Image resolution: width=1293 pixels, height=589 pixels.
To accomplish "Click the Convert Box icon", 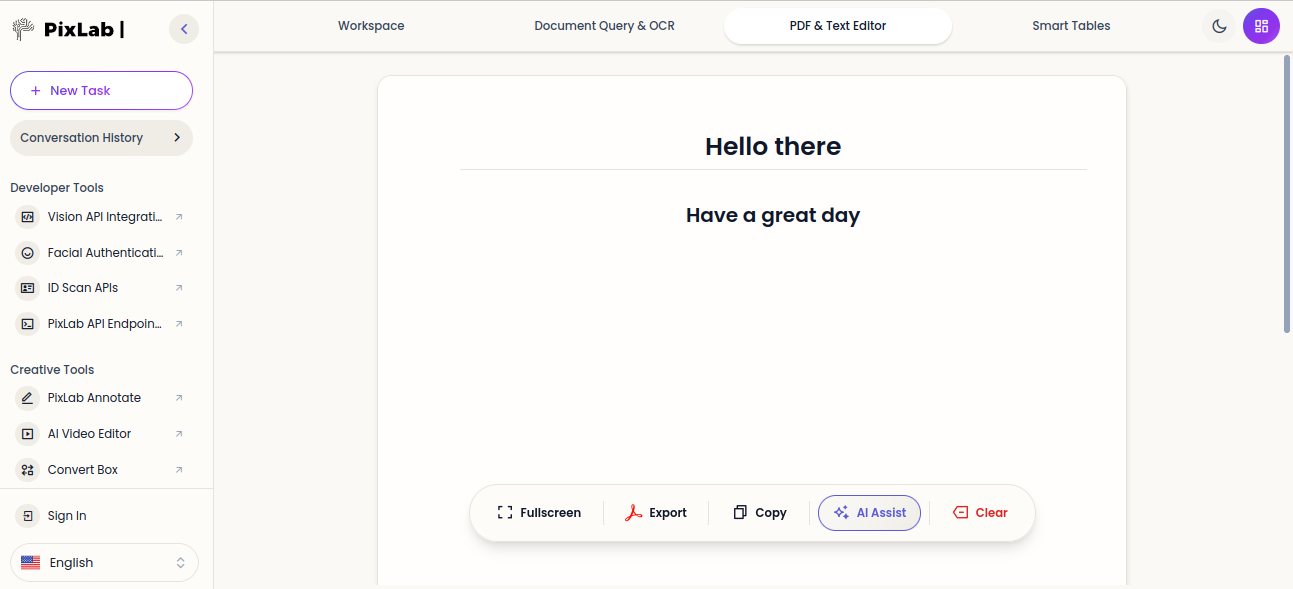I will coord(27,470).
